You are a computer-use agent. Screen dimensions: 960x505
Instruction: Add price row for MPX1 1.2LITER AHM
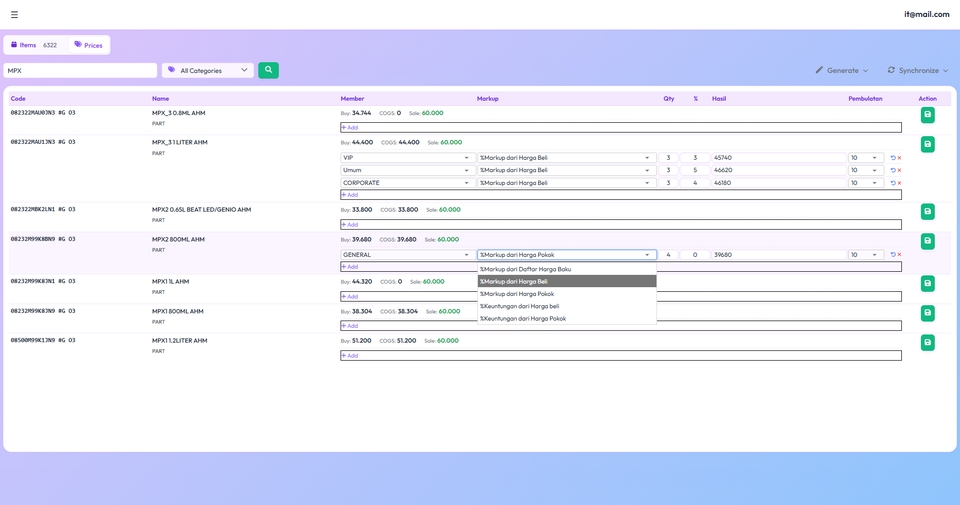click(621, 356)
